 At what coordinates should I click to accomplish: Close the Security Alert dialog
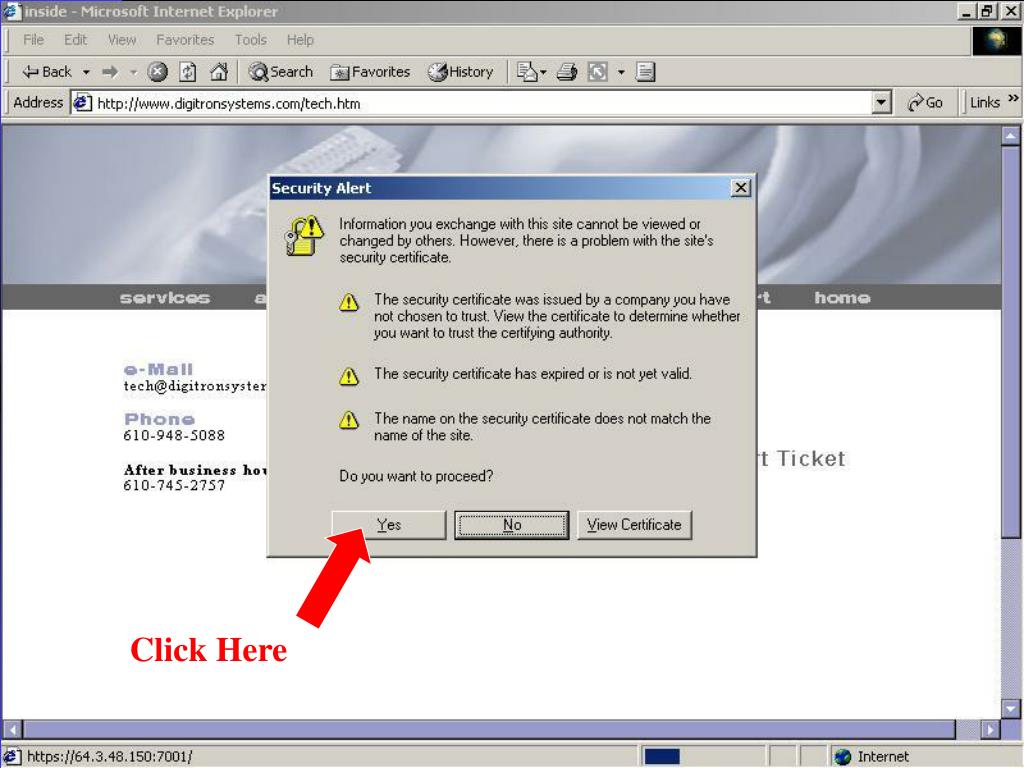741,188
